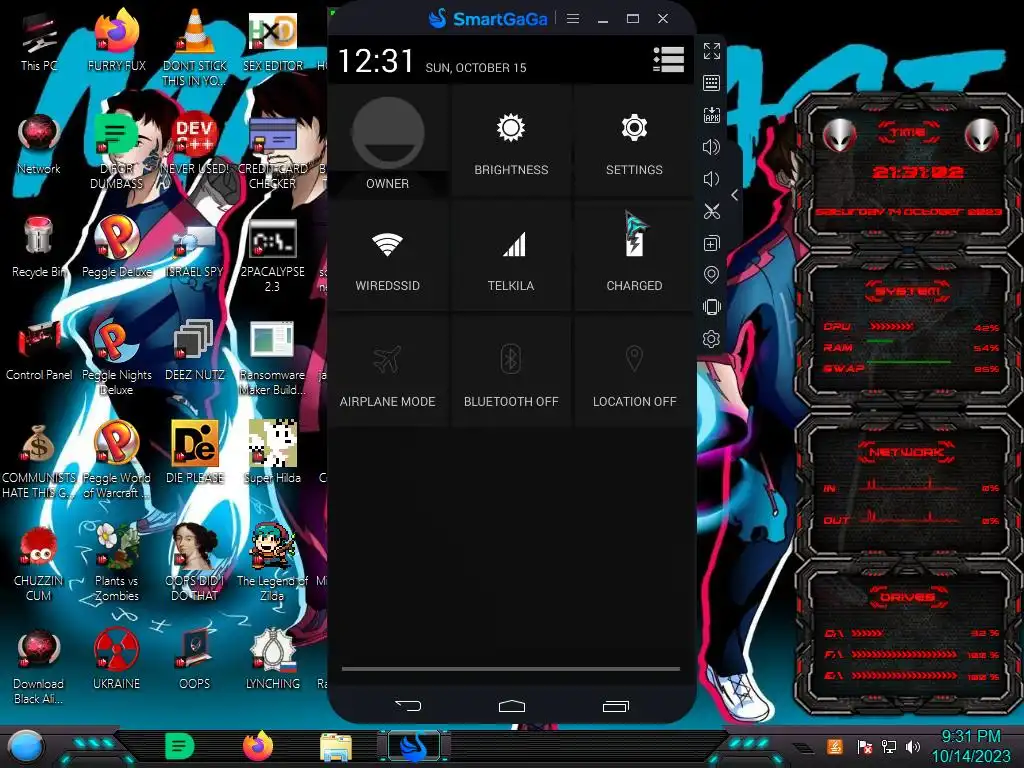Select the Ransomware Maker Builder shortcut
This screenshot has height=768, width=1024.
tap(273, 358)
